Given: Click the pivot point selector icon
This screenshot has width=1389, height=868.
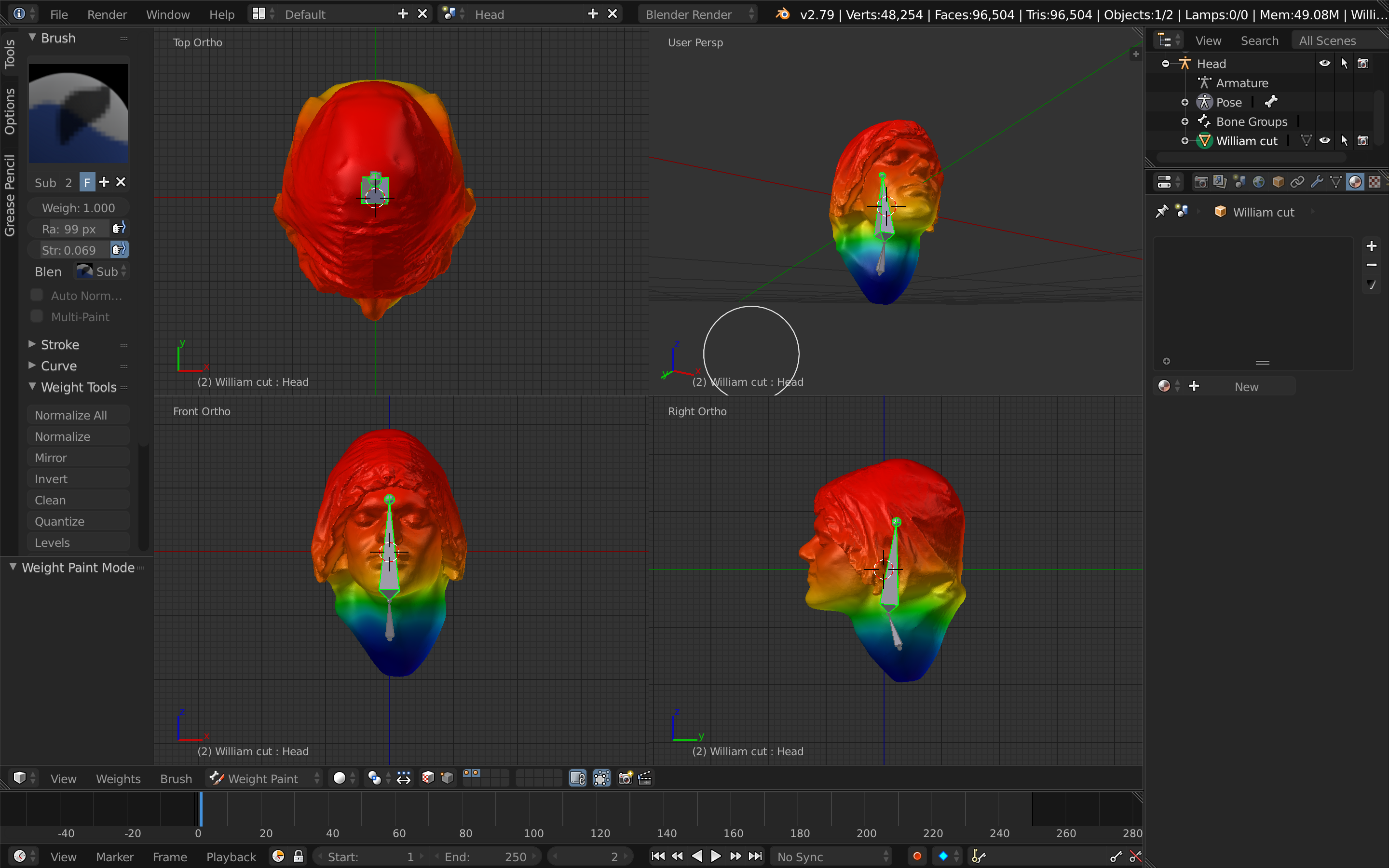Looking at the screenshot, I should [378, 778].
